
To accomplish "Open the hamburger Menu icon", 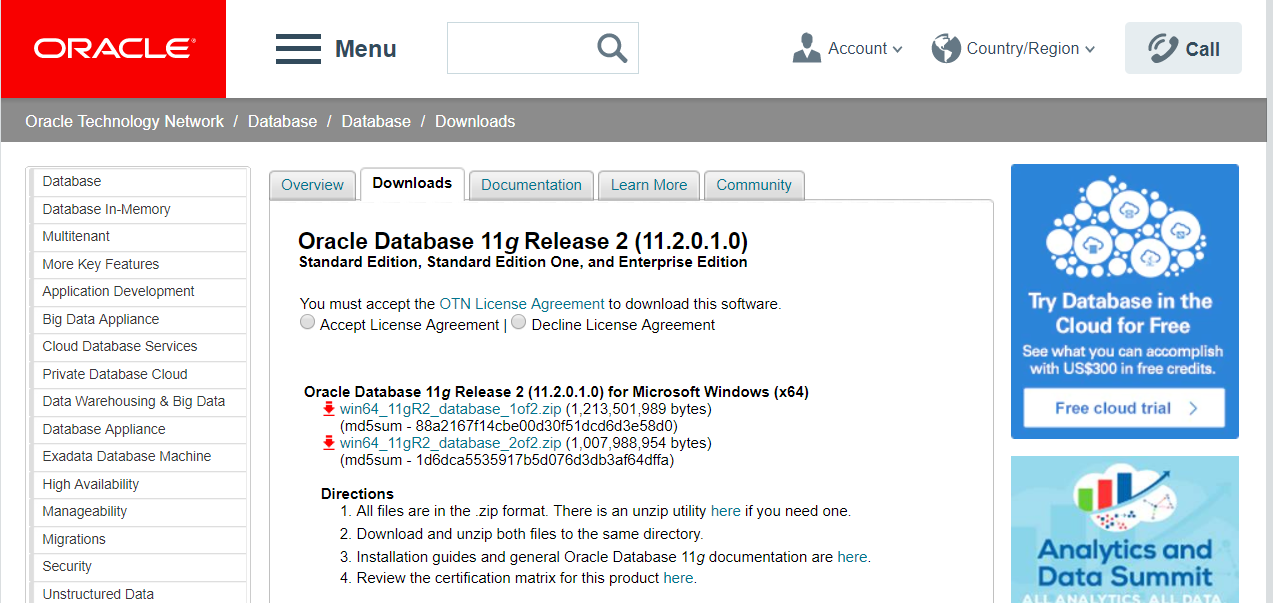I will click(298, 49).
